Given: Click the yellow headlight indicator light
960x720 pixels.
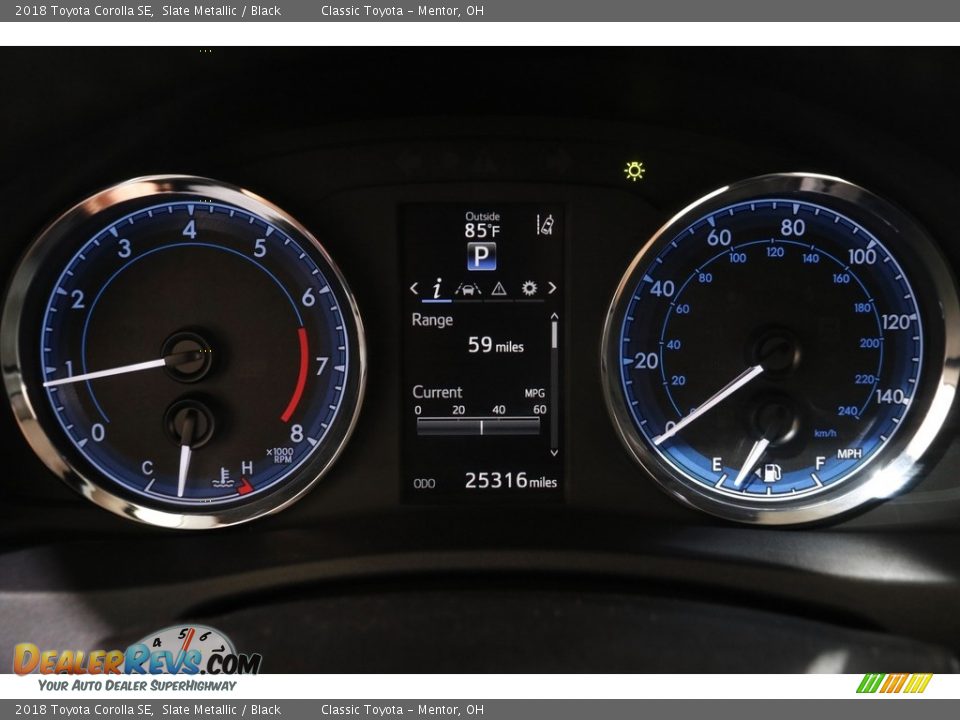Looking at the screenshot, I should [x=634, y=170].
